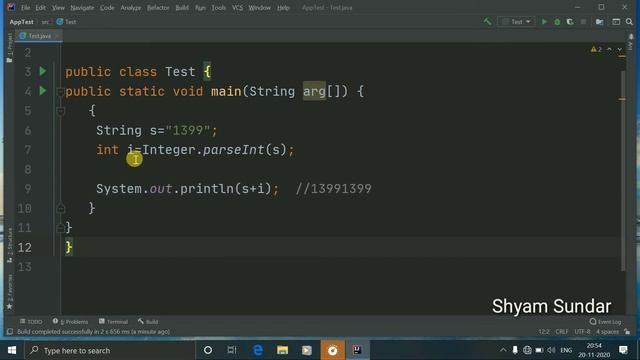Start debugging with the green bug icon

(557, 22)
